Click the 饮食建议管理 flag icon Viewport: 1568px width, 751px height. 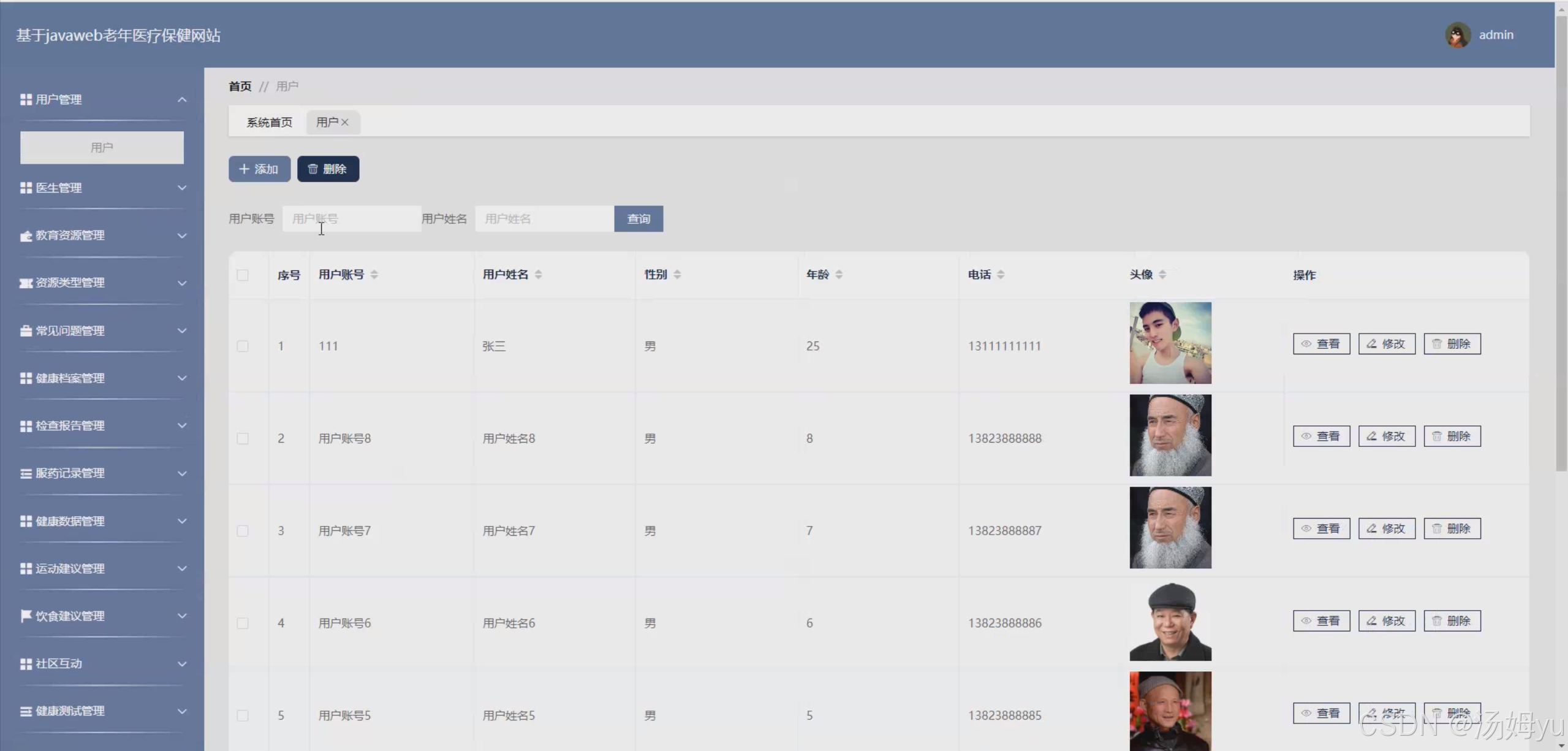coord(26,616)
